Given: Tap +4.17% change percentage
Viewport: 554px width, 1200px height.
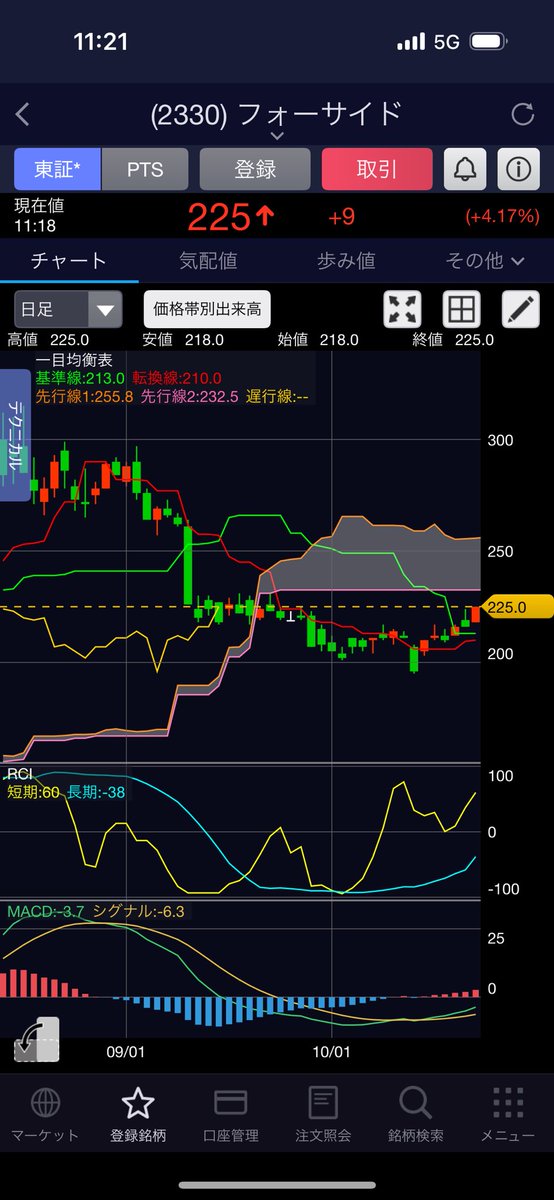Looking at the screenshot, I should [502, 216].
